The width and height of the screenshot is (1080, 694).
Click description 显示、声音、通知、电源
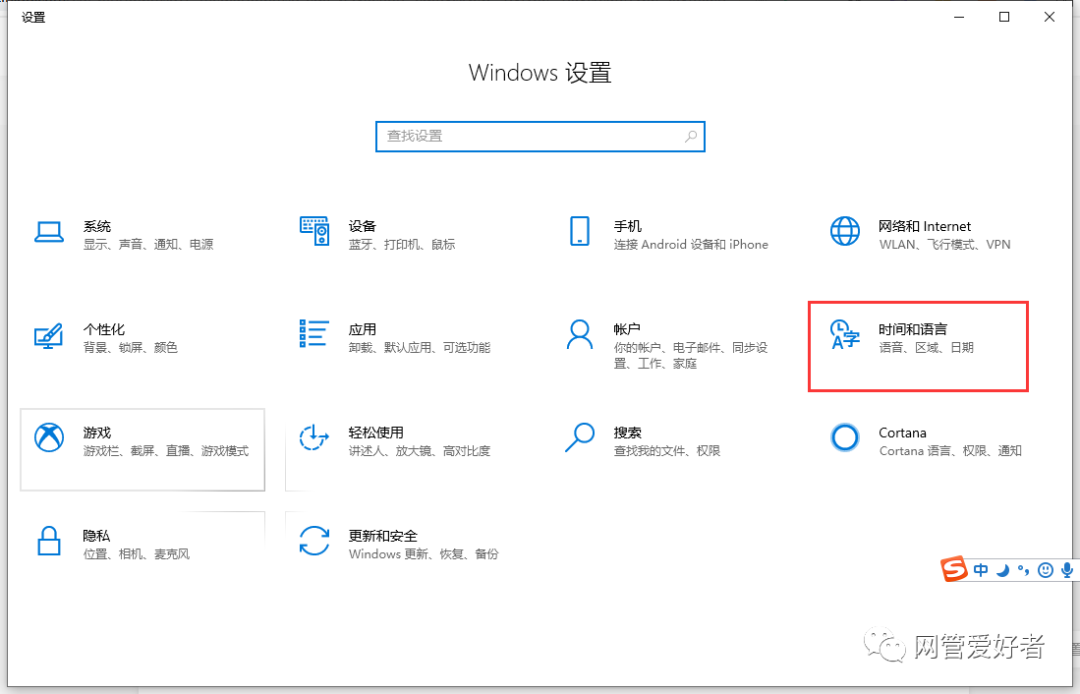(x=148, y=244)
